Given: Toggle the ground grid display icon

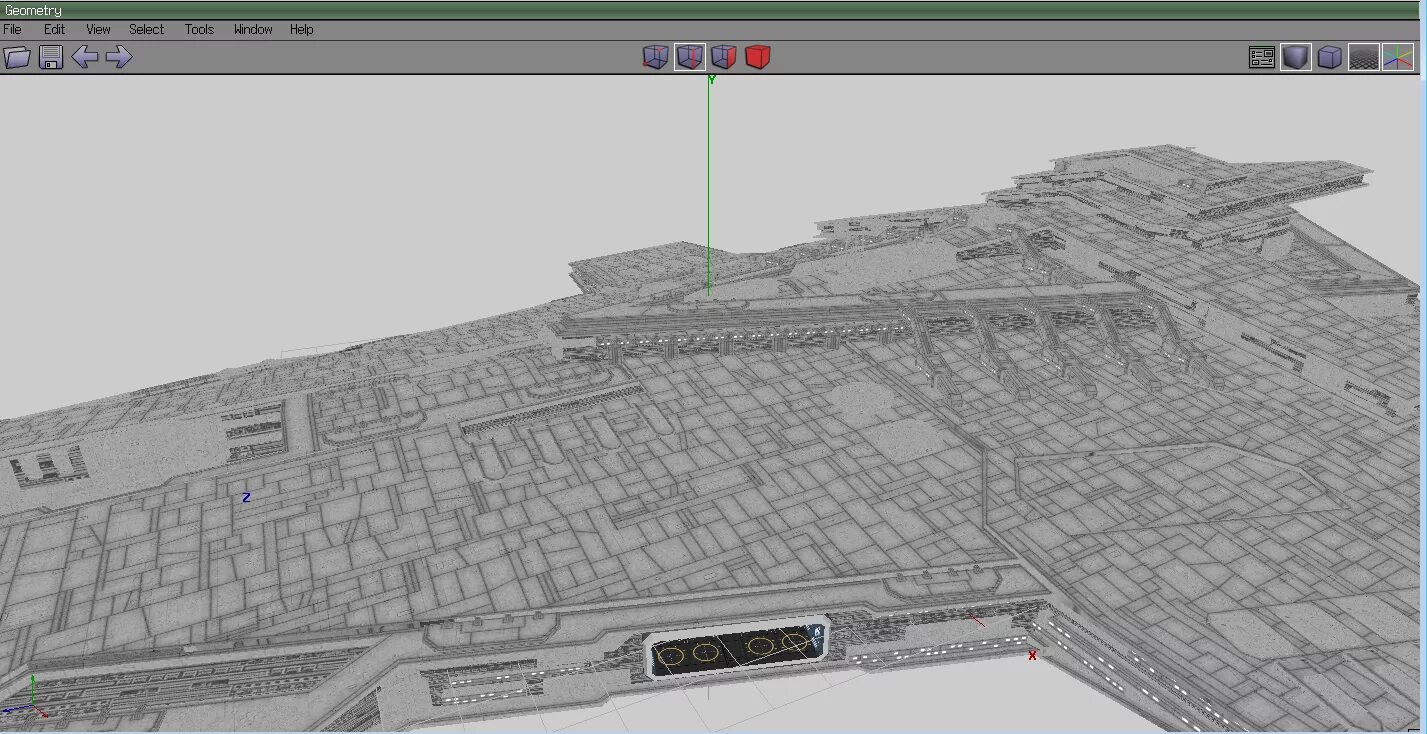Looking at the screenshot, I should 1364,57.
